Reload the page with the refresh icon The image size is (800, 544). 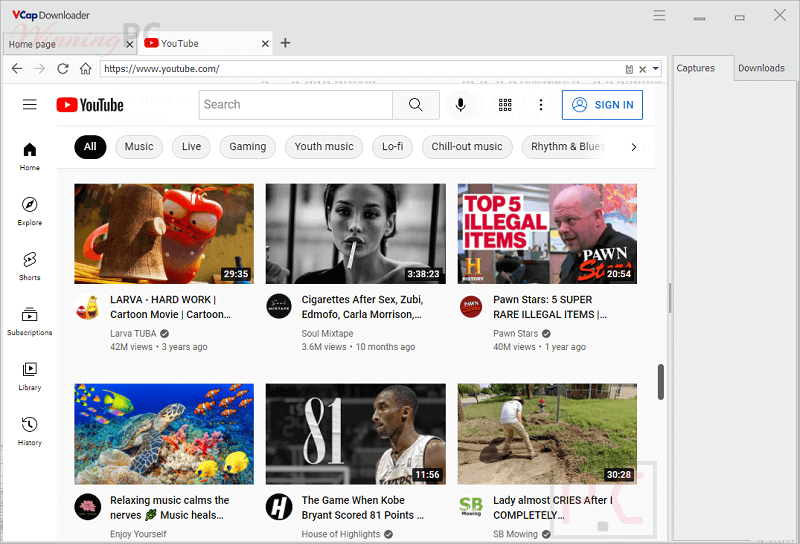click(x=63, y=69)
